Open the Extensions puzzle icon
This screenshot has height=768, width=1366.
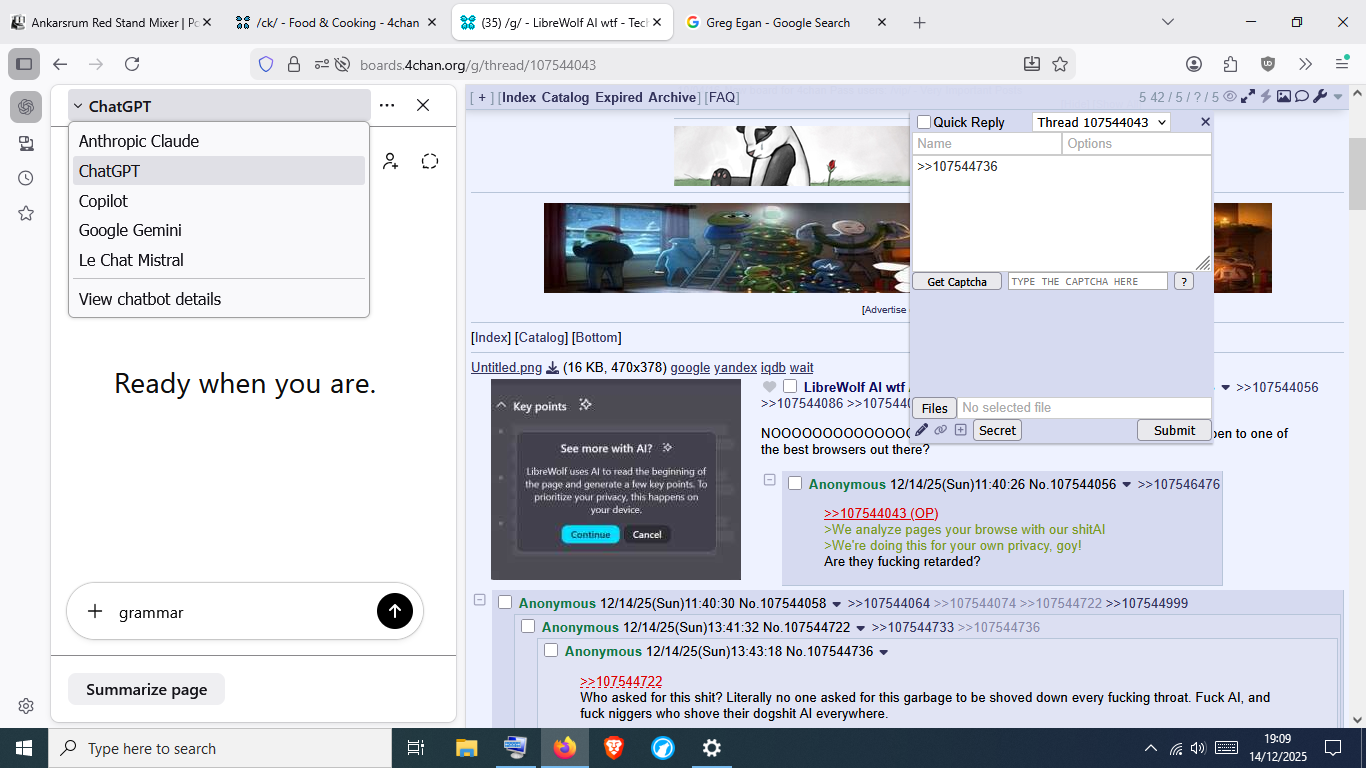1231,64
